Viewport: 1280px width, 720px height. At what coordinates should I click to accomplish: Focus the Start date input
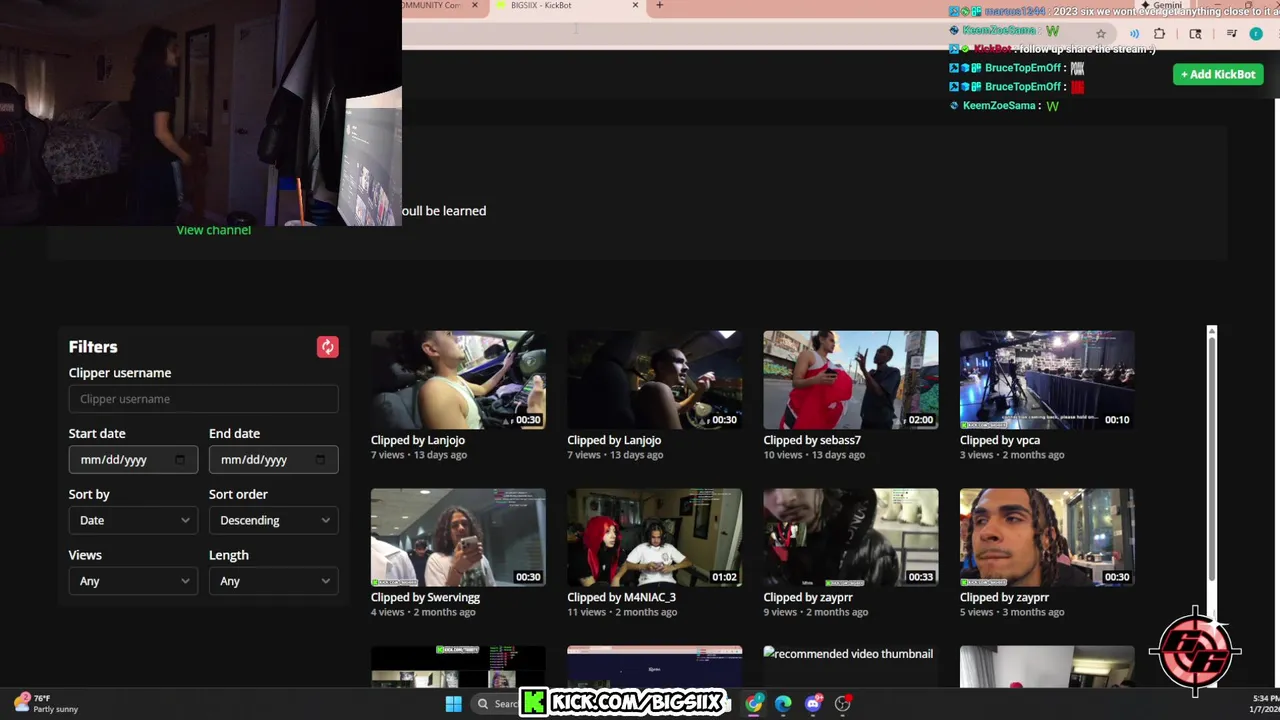133,460
